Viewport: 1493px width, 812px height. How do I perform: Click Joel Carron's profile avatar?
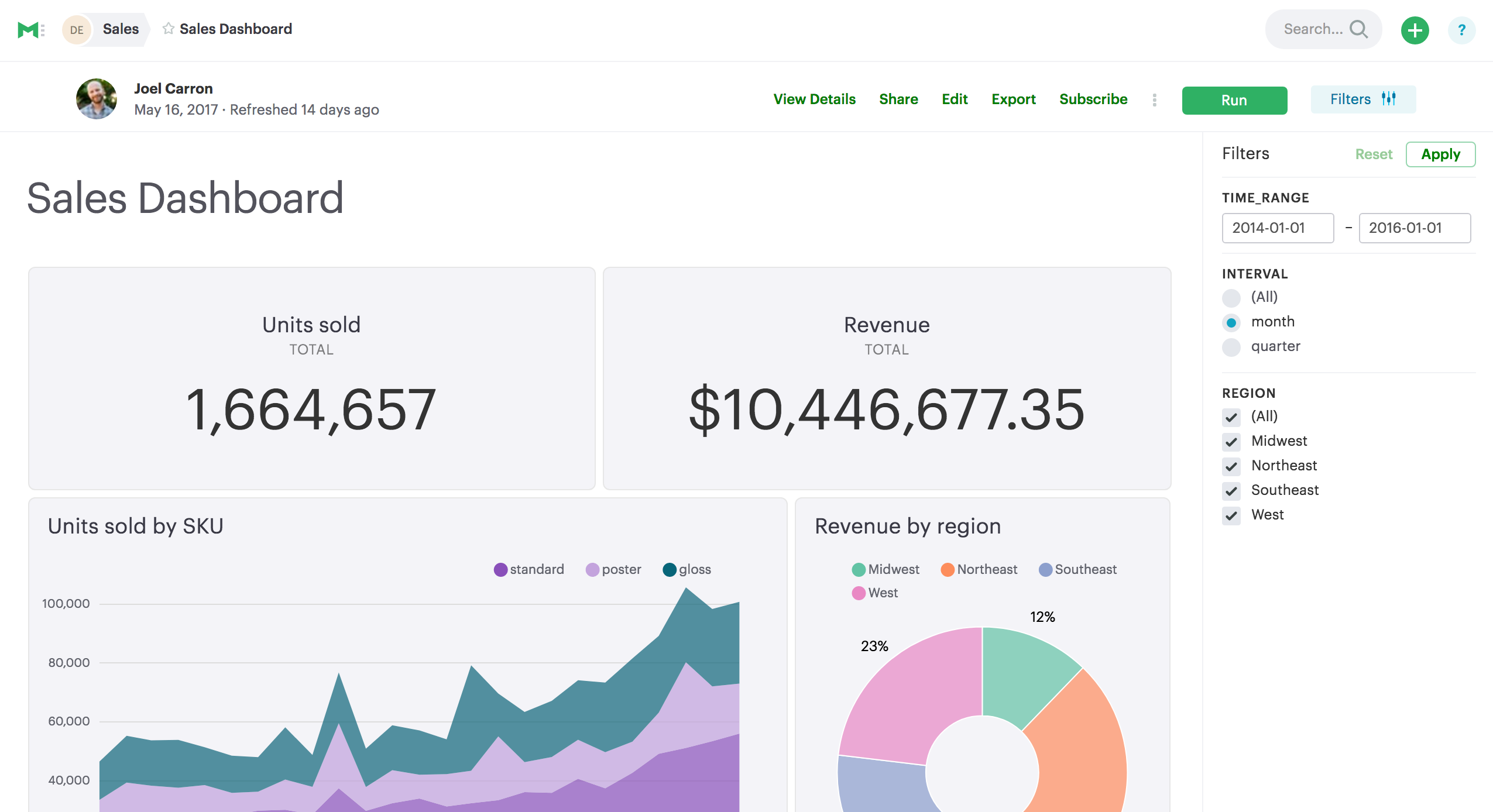[x=97, y=98]
